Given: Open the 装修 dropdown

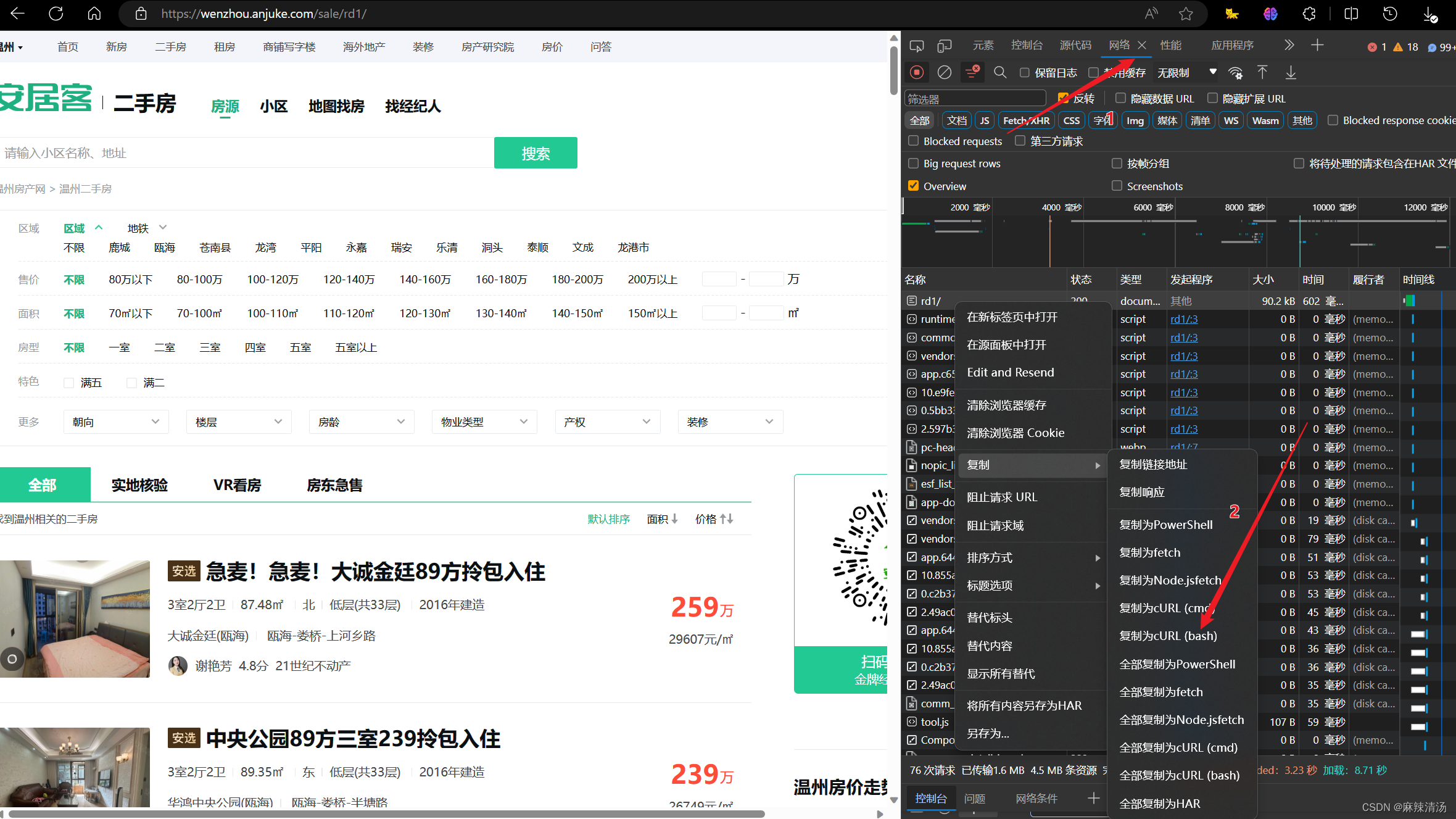Looking at the screenshot, I should (x=730, y=422).
